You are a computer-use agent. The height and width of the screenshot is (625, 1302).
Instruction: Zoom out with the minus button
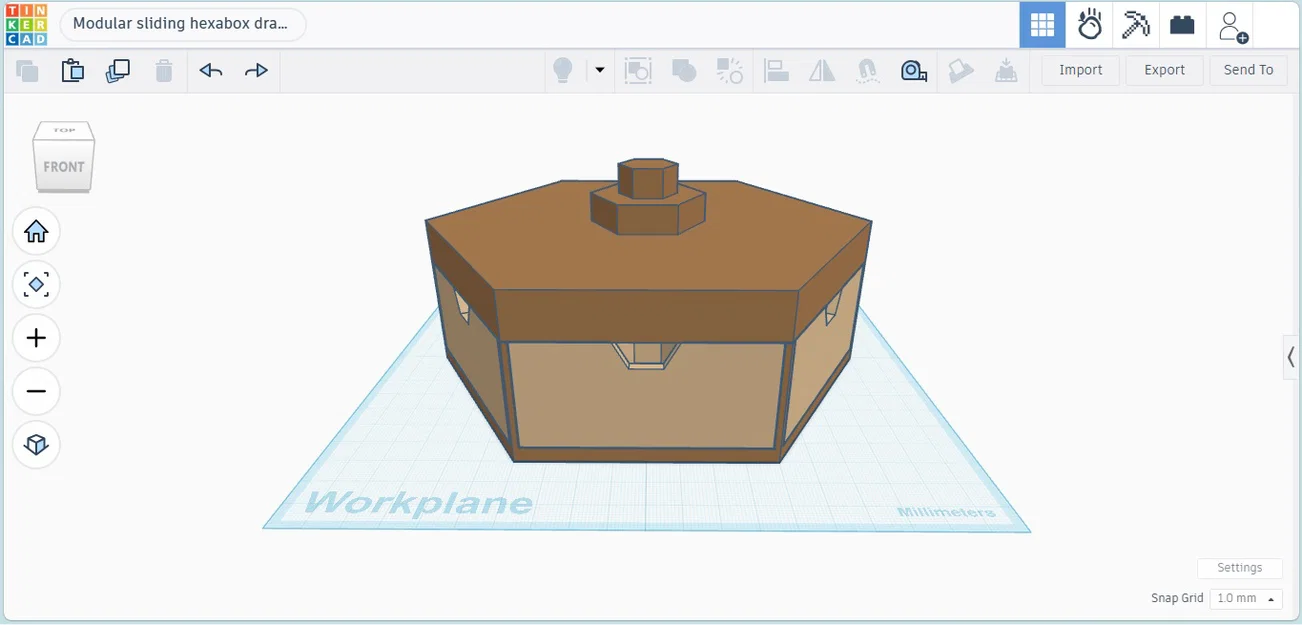(36, 391)
